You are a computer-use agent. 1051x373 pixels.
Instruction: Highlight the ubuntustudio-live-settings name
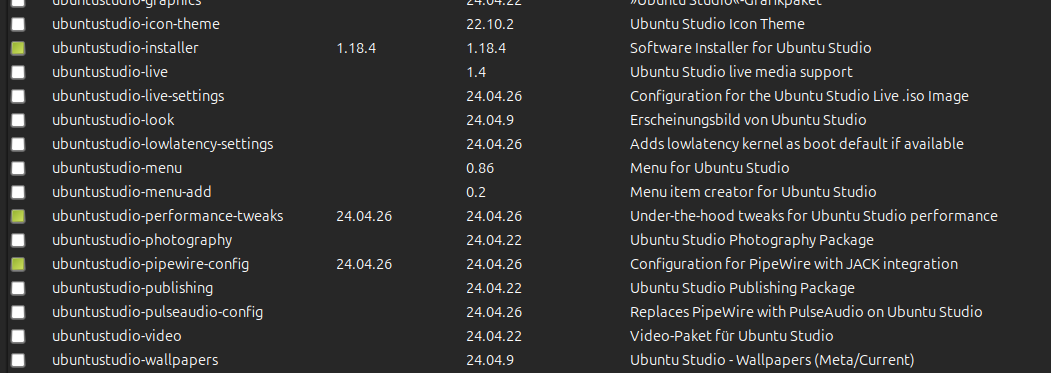[138, 96]
